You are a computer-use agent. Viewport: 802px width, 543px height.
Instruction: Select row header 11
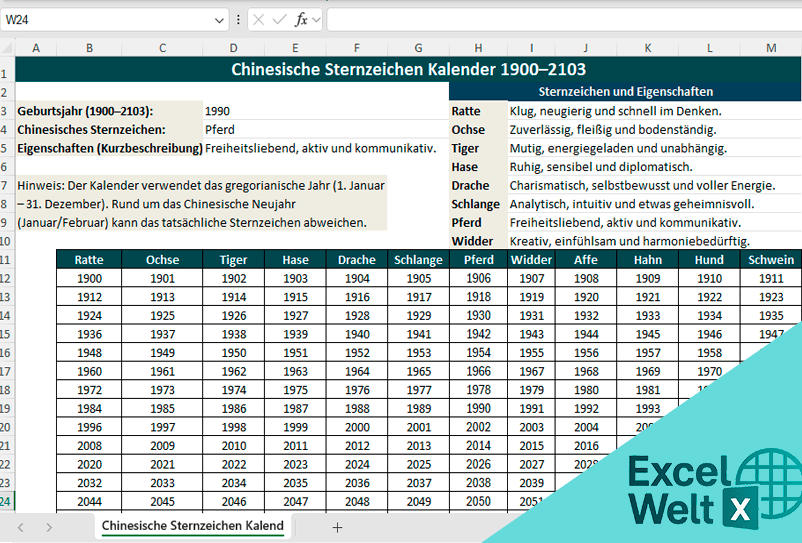pyautogui.click(x=7, y=260)
